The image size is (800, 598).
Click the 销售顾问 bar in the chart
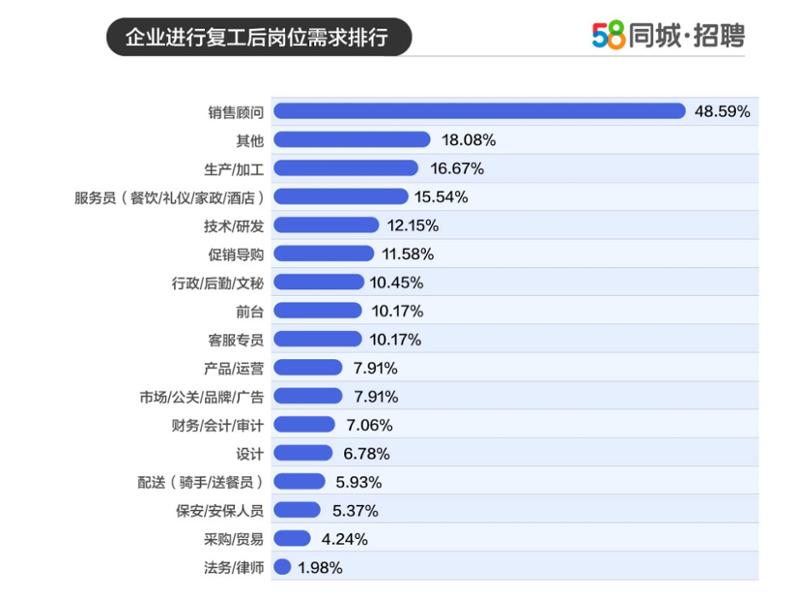(479, 111)
